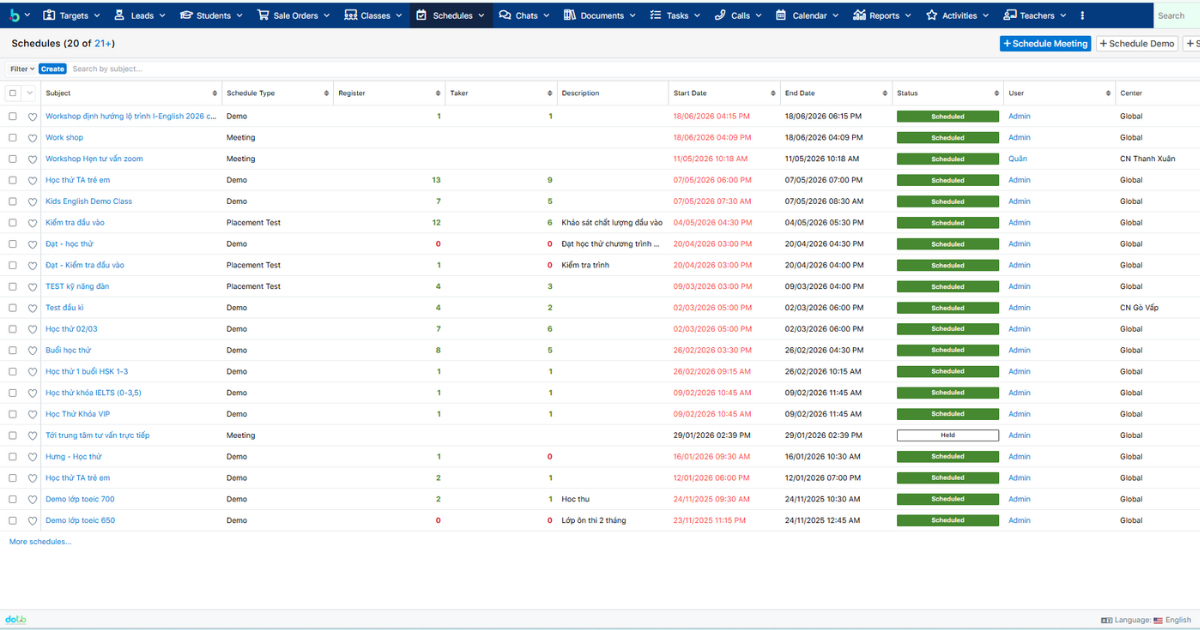Click the Classes icon in top navigation
Viewport: 1200px width, 630px height.
pos(350,15)
